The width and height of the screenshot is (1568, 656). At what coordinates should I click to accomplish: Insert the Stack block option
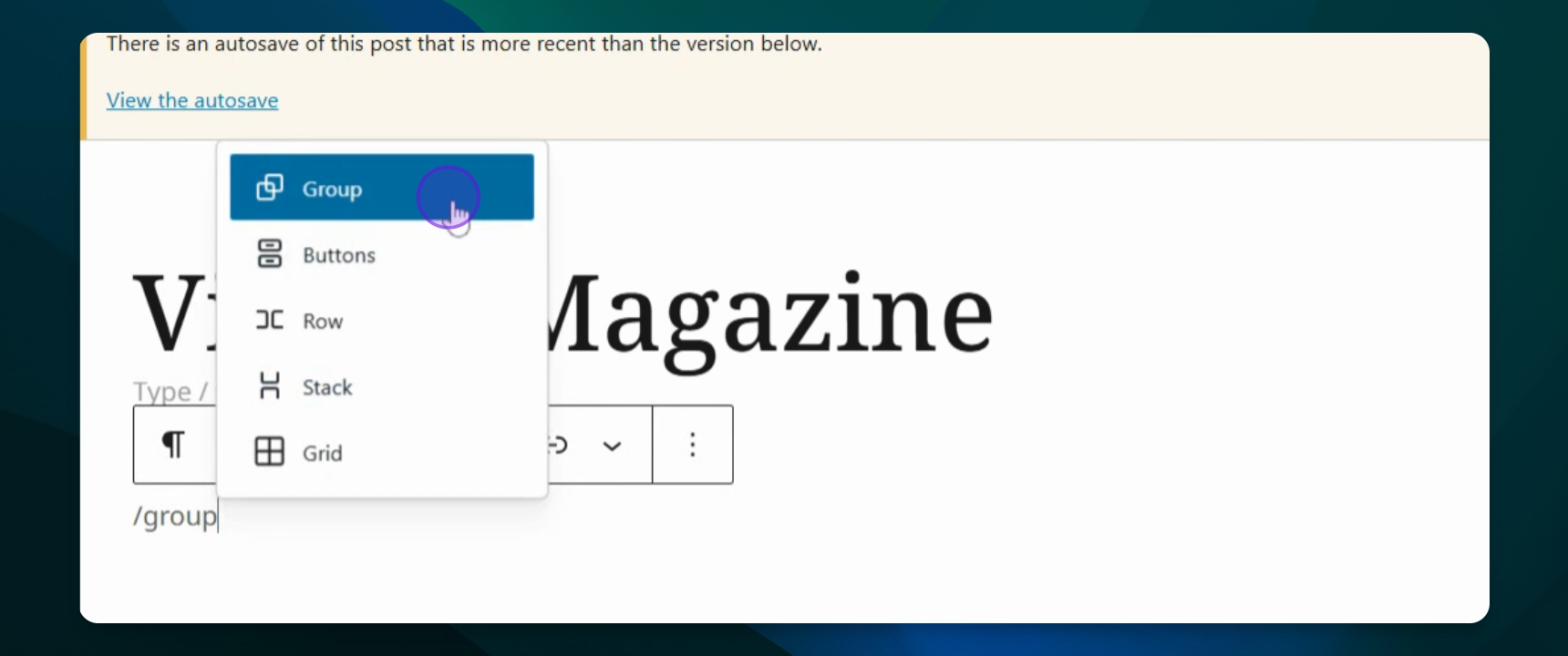coord(382,386)
